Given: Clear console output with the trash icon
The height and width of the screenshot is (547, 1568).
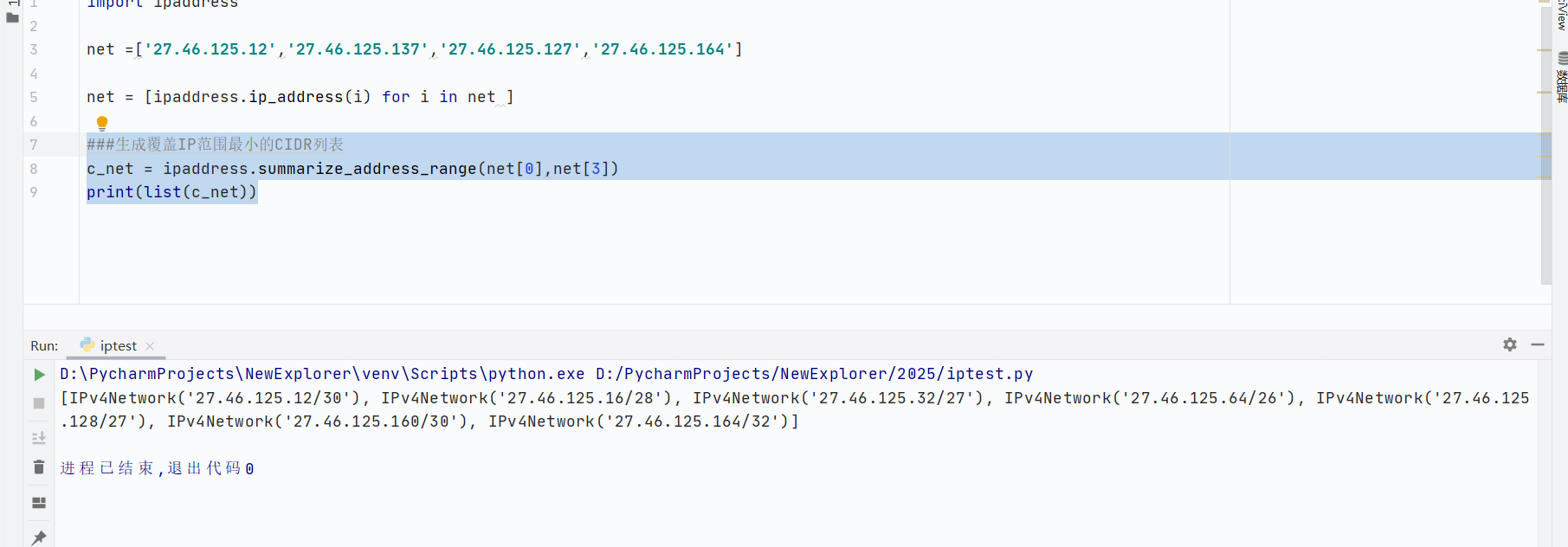Looking at the screenshot, I should (x=39, y=467).
